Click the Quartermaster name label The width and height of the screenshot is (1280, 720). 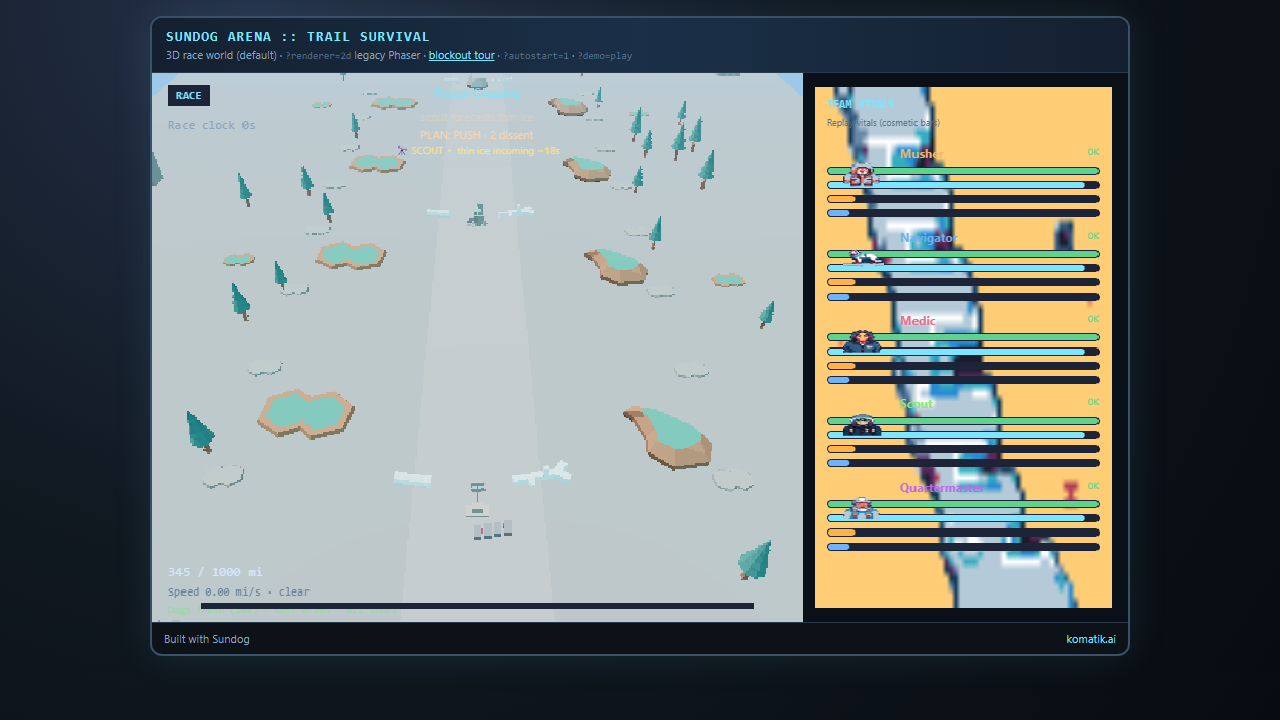click(x=941, y=488)
